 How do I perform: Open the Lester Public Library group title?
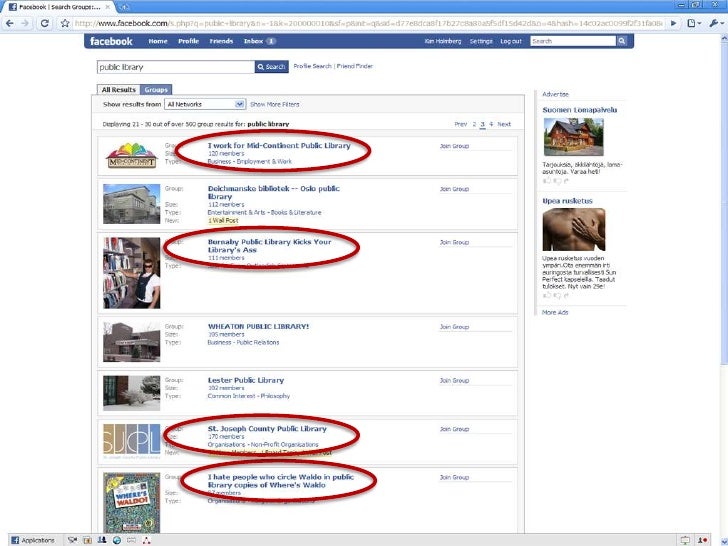tap(246, 380)
